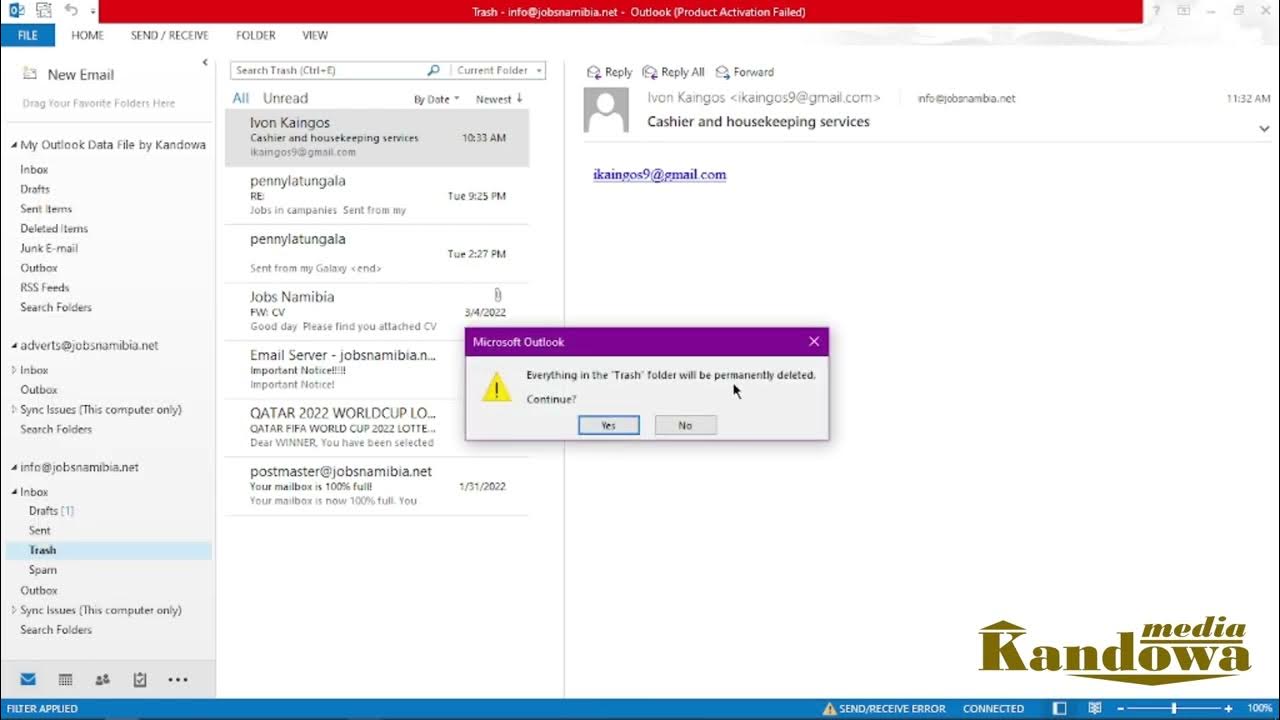The height and width of the screenshot is (720, 1280).
Task: Click the attachment paperclip on Jobs Namibia email
Action: pyautogui.click(x=497, y=295)
